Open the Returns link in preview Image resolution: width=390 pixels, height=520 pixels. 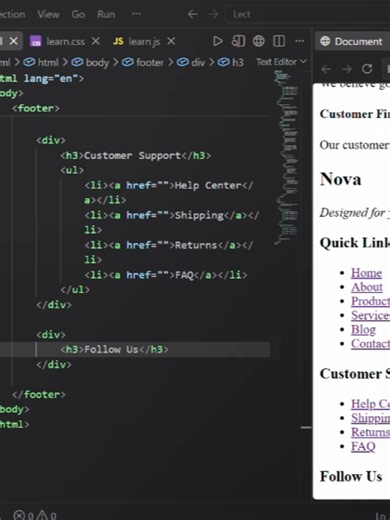click(370, 432)
